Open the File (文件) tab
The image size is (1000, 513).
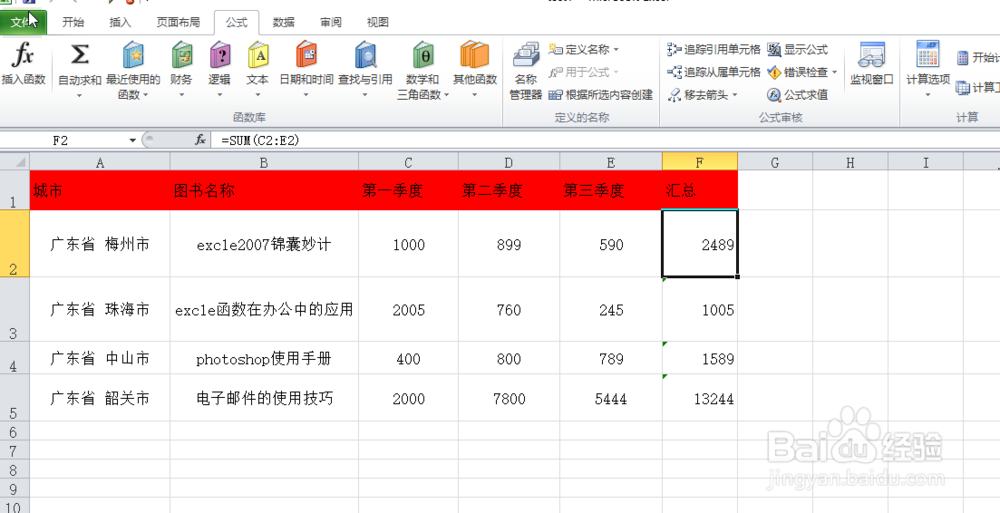[23, 22]
